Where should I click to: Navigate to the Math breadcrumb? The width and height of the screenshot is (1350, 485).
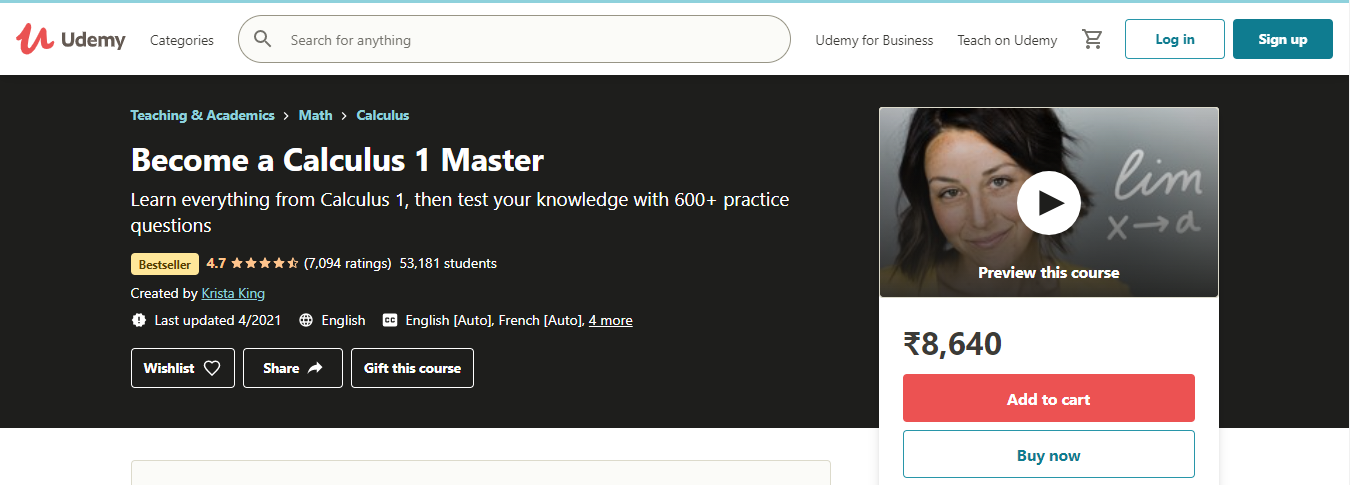tap(316, 115)
